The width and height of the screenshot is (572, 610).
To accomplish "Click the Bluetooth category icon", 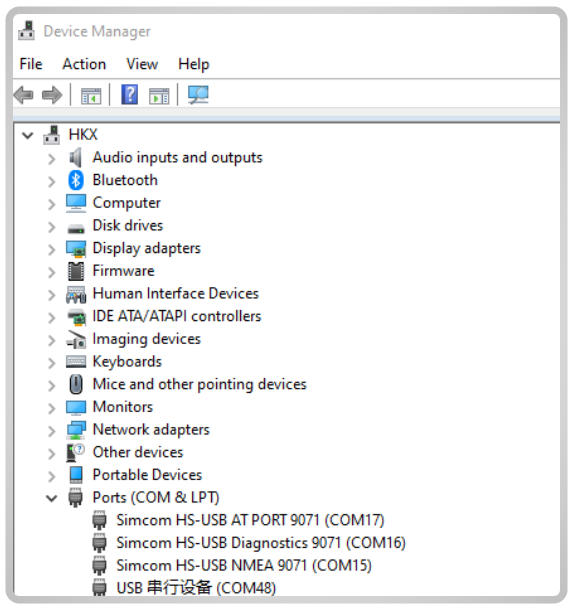I will click(76, 180).
